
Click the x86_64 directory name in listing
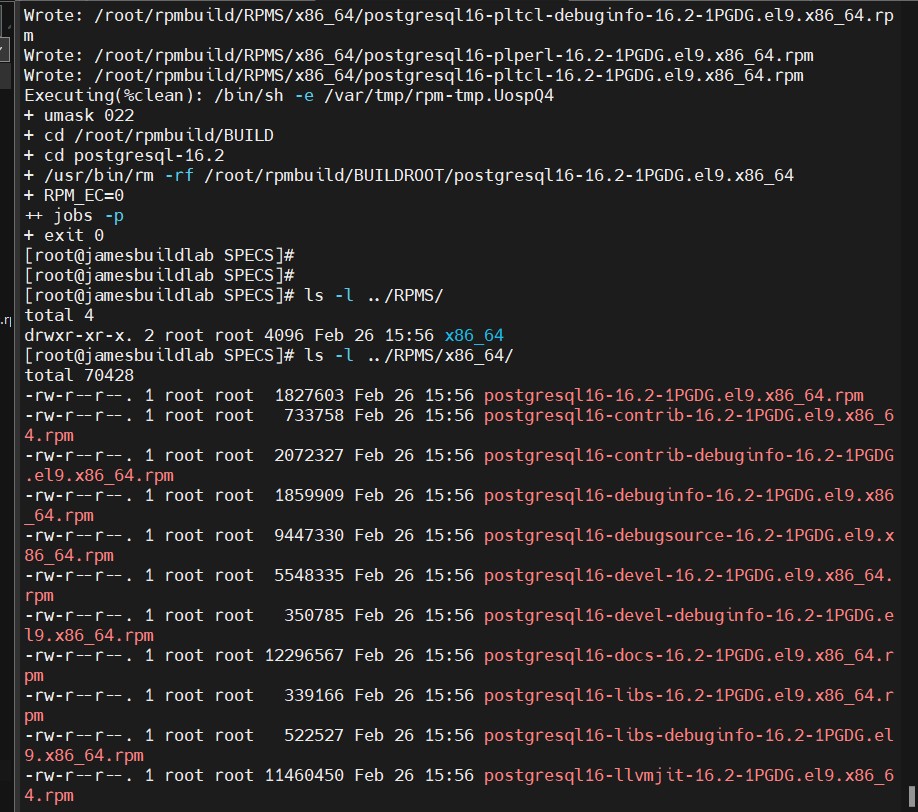pos(474,335)
